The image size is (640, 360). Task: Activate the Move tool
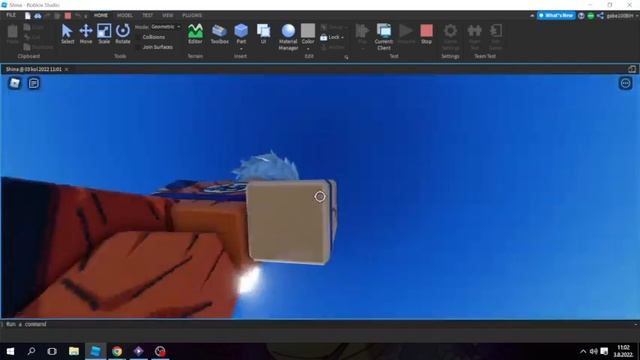[x=86, y=34]
